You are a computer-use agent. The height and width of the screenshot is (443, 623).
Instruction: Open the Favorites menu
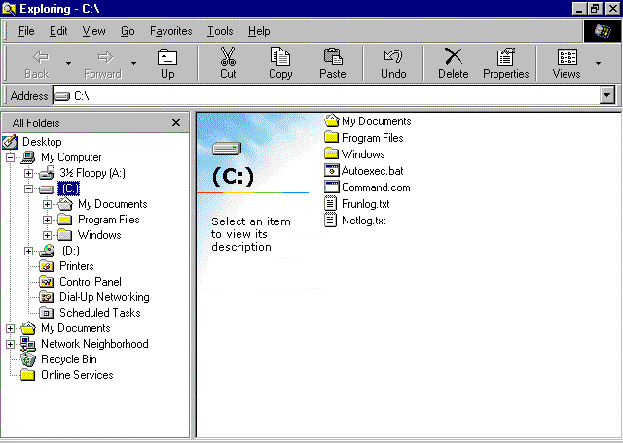[171, 31]
